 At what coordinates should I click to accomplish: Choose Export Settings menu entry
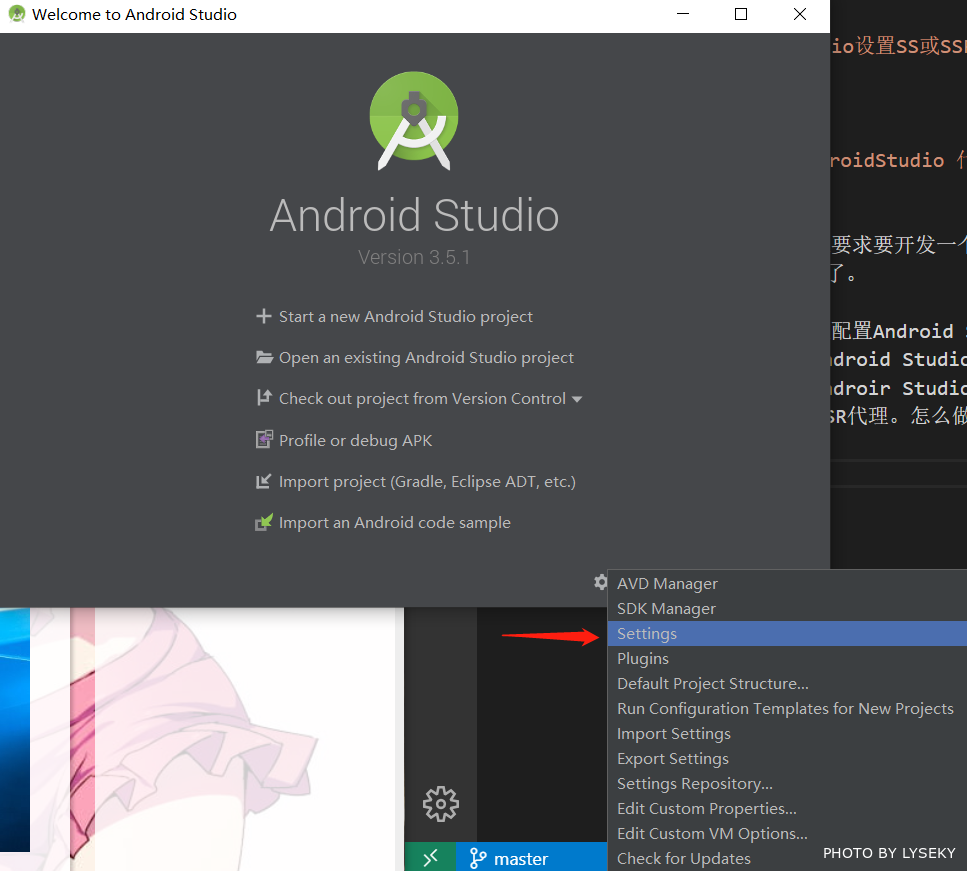tap(787, 759)
